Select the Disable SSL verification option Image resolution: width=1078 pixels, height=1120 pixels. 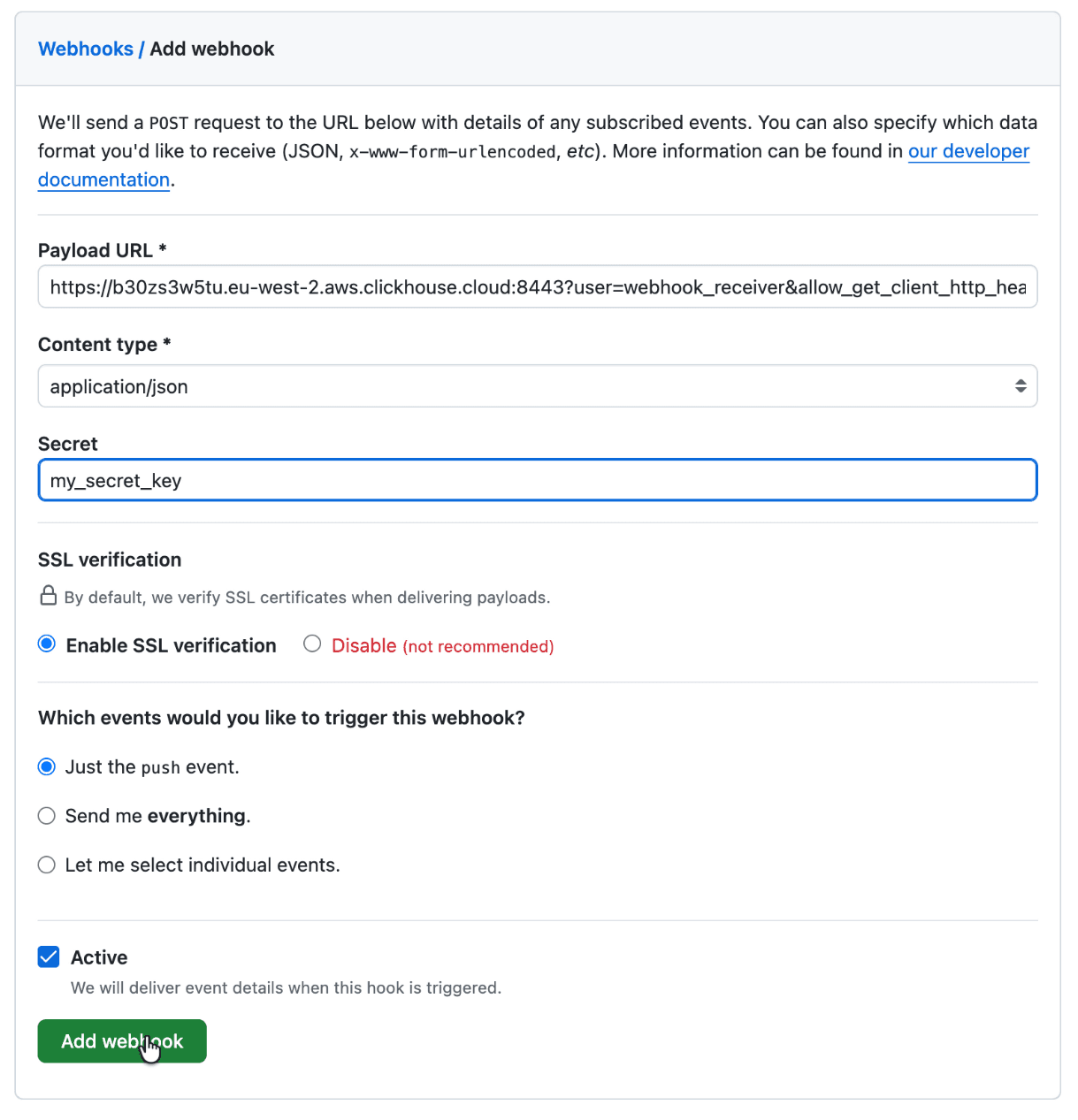pos(312,644)
